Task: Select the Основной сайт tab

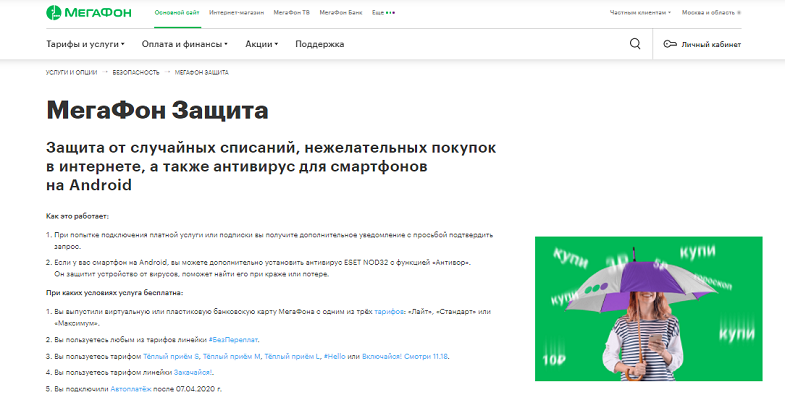Action: [x=176, y=13]
